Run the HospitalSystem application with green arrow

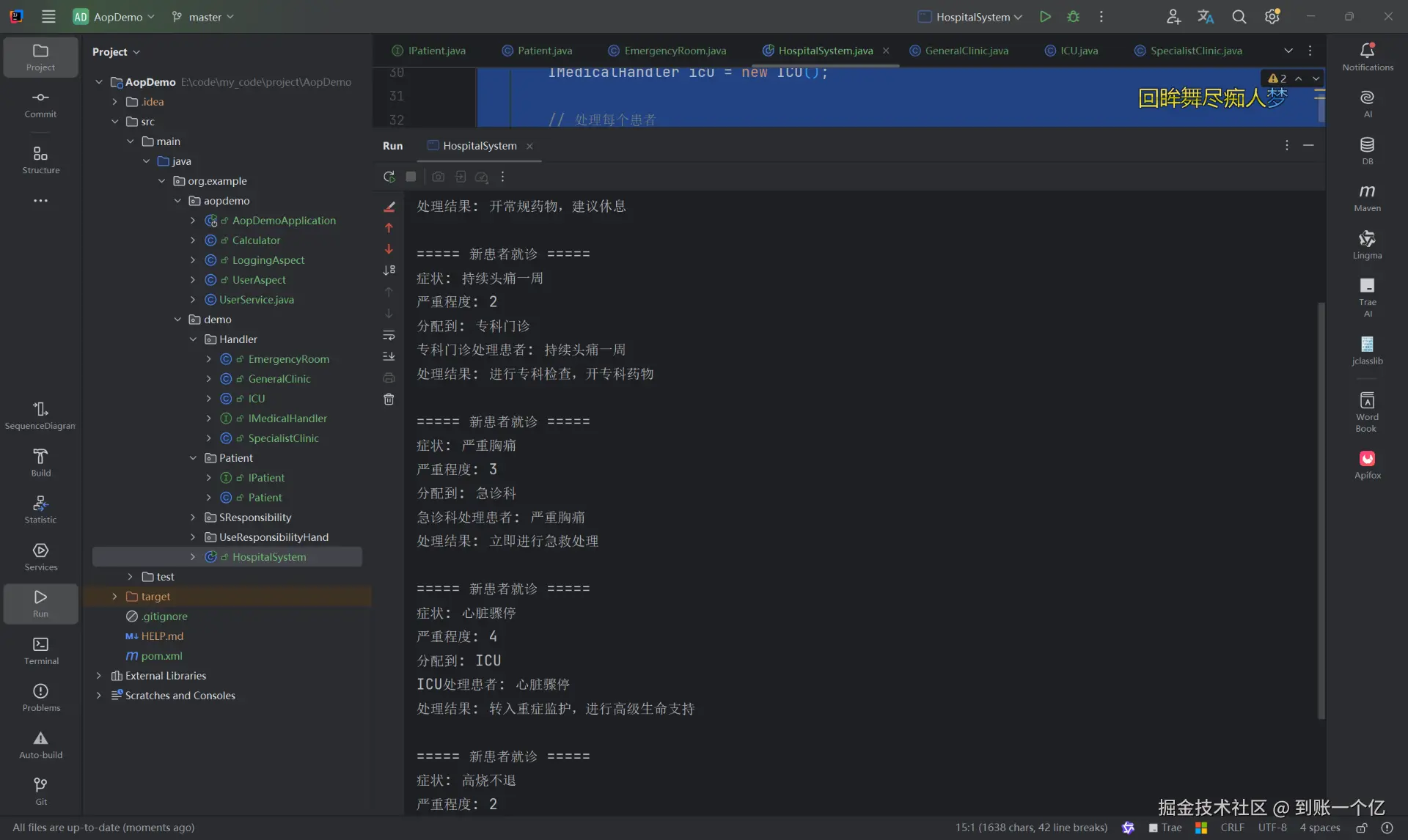[1044, 16]
